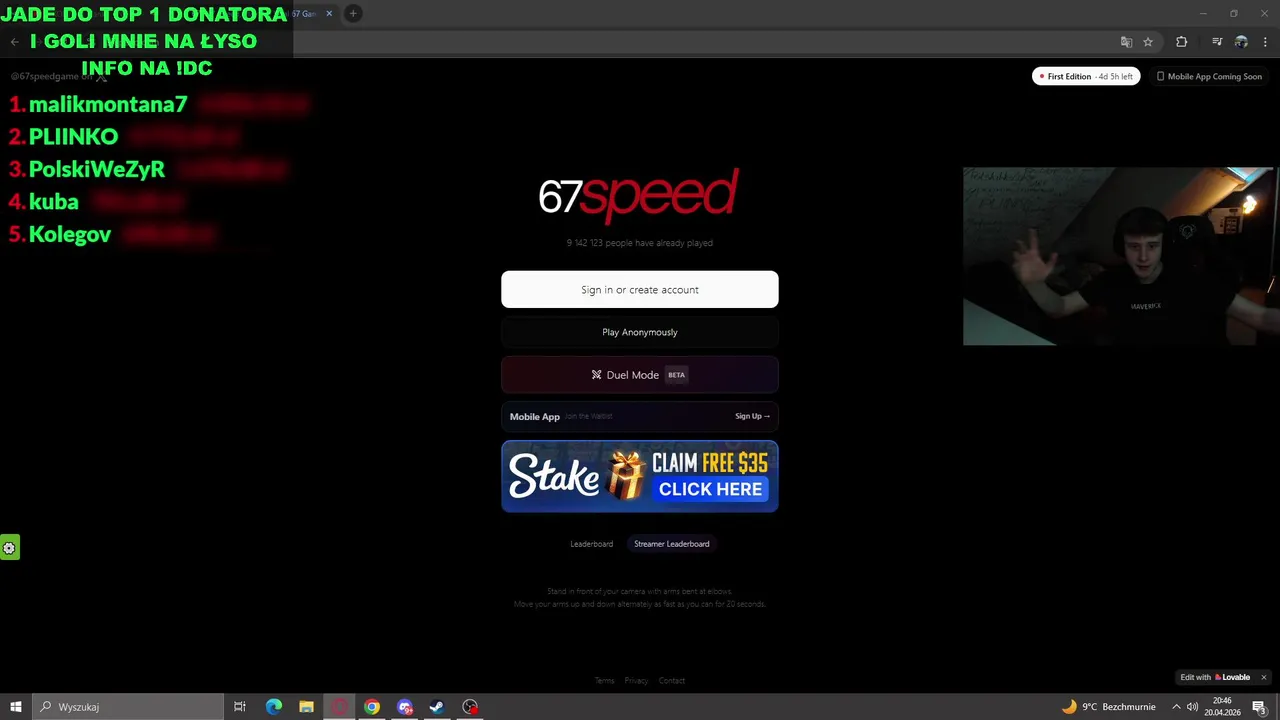Click the translate page icon
This screenshot has width=1280, height=720.
[1126, 42]
